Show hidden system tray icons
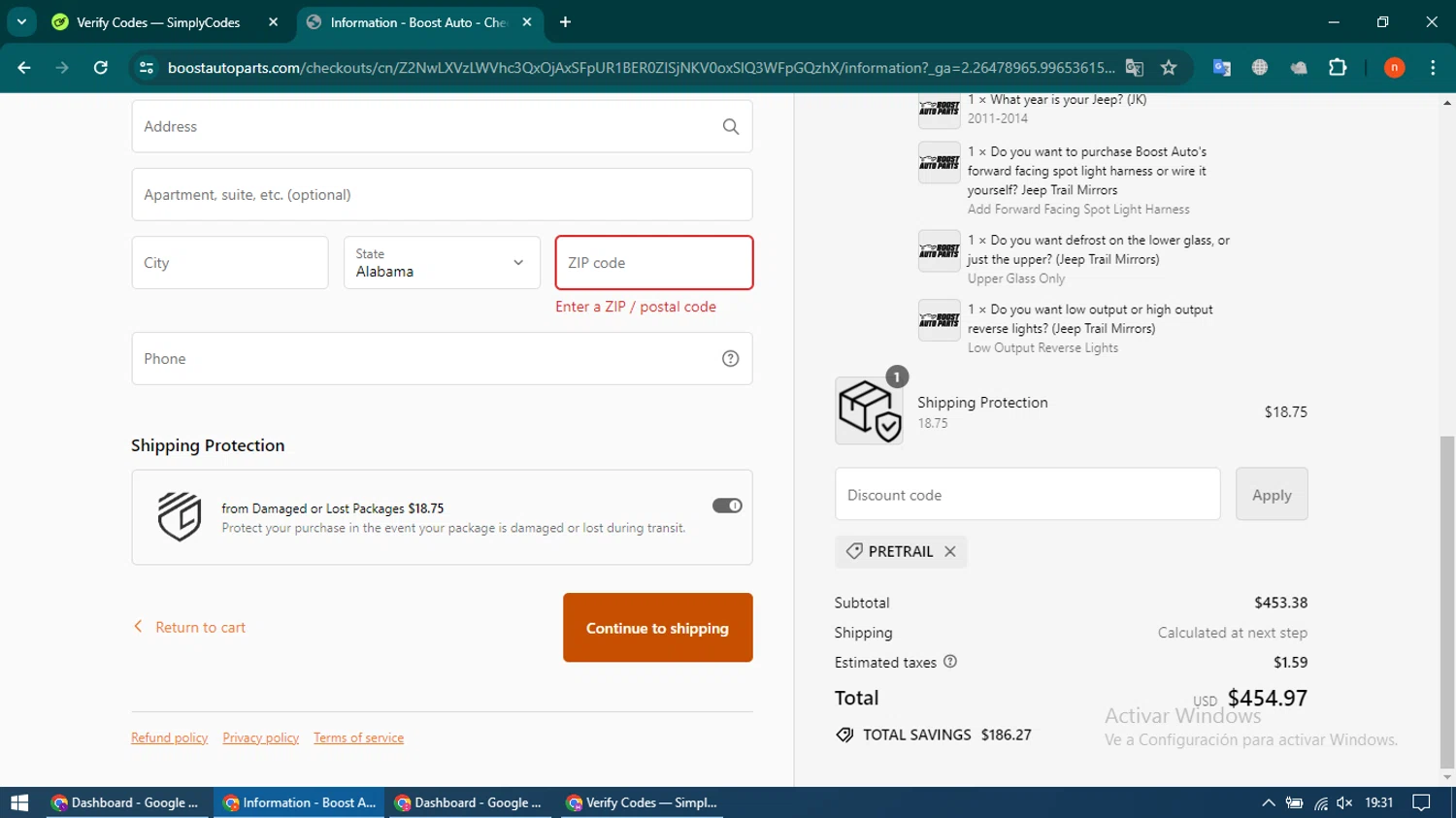The height and width of the screenshot is (818, 1456). coord(1268,802)
